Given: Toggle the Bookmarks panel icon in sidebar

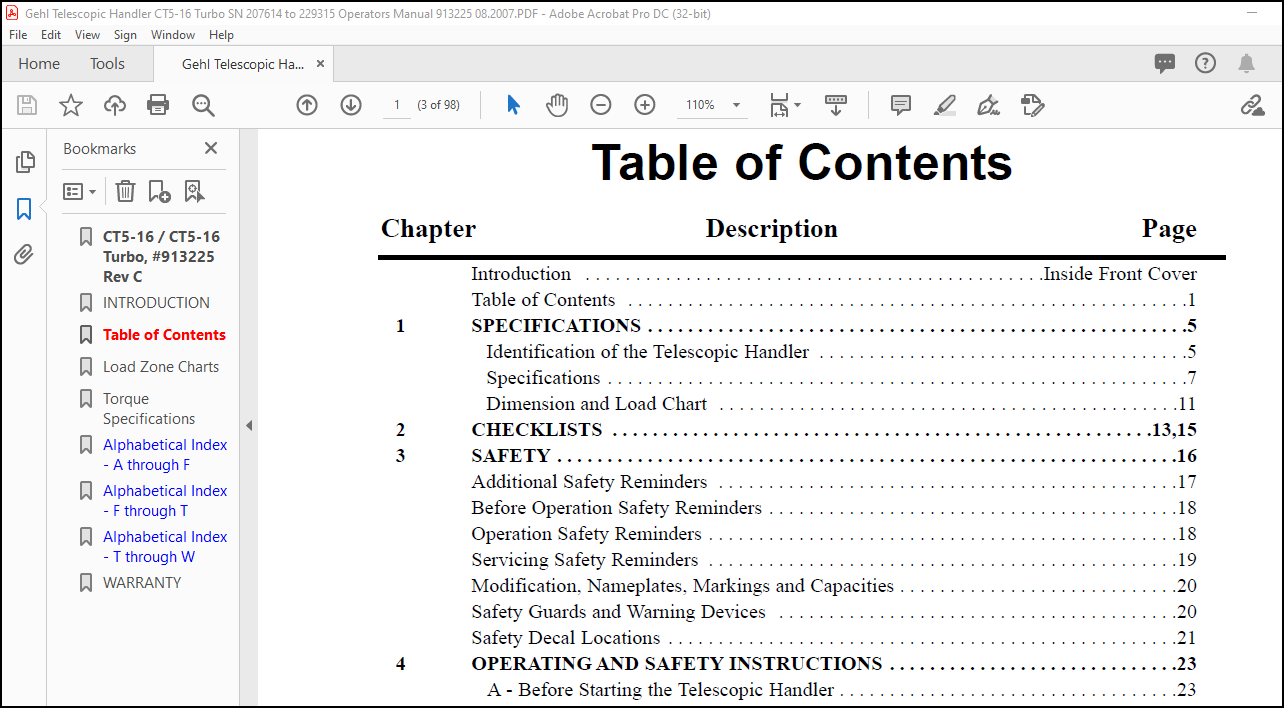Looking at the screenshot, I should tap(24, 209).
